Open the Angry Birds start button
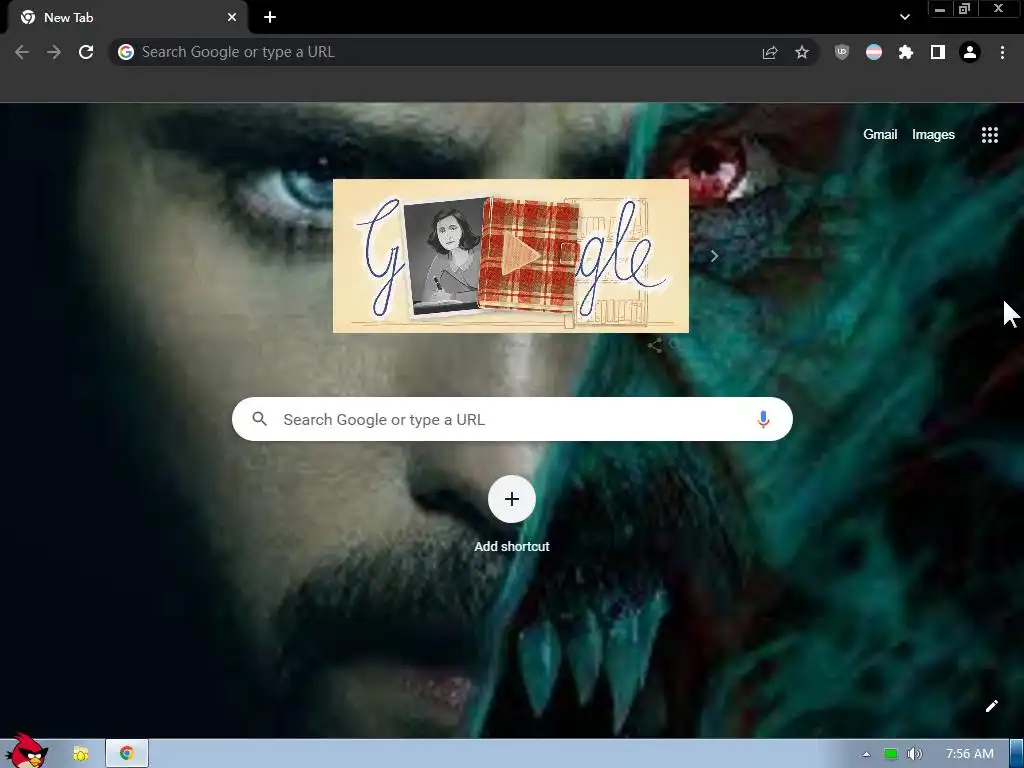 pos(26,751)
